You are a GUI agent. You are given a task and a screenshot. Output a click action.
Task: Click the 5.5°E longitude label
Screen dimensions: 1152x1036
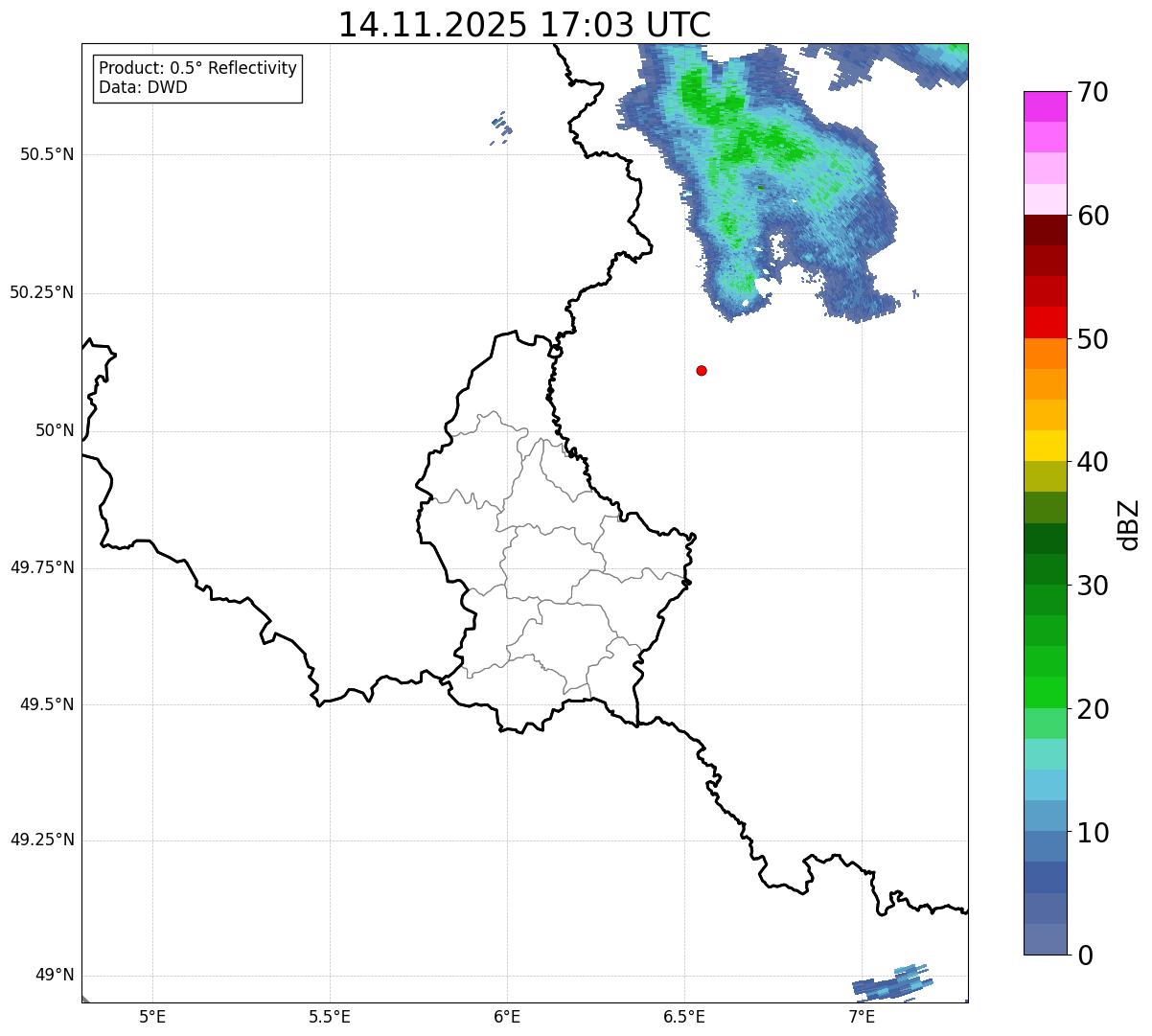330,1016
